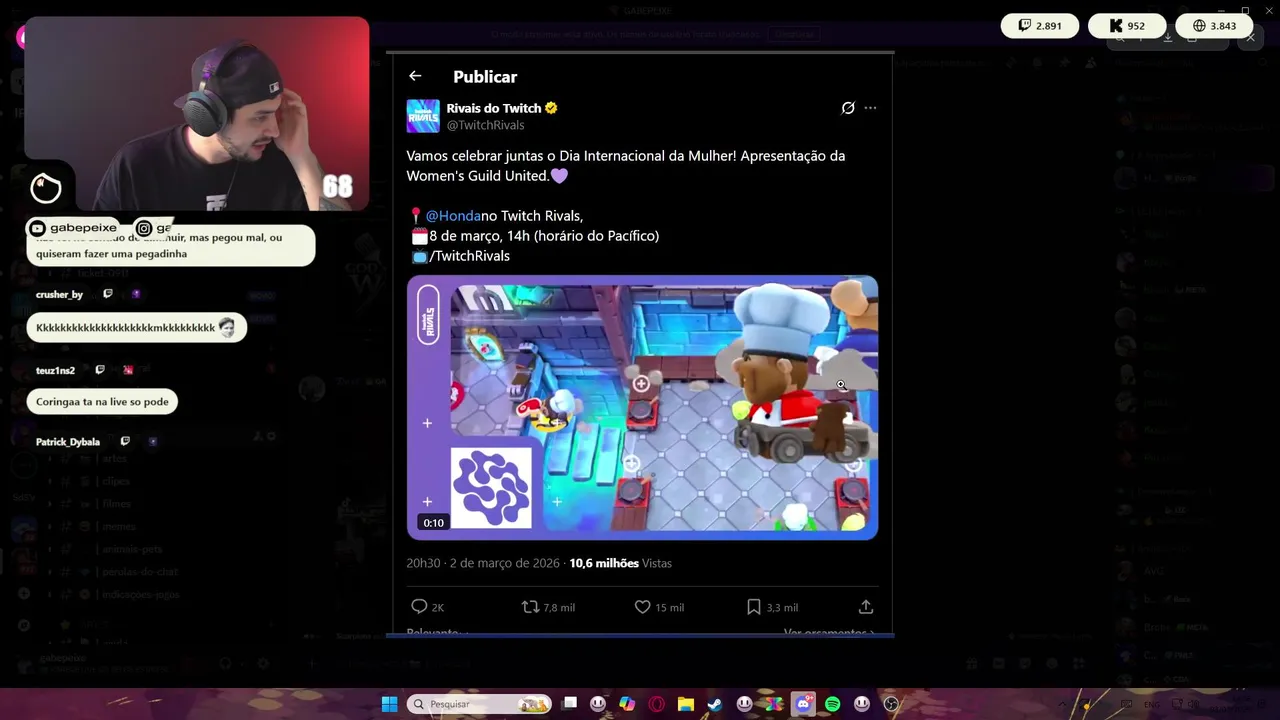
Task: Launch Copilot from the taskbar
Action: pos(627,704)
